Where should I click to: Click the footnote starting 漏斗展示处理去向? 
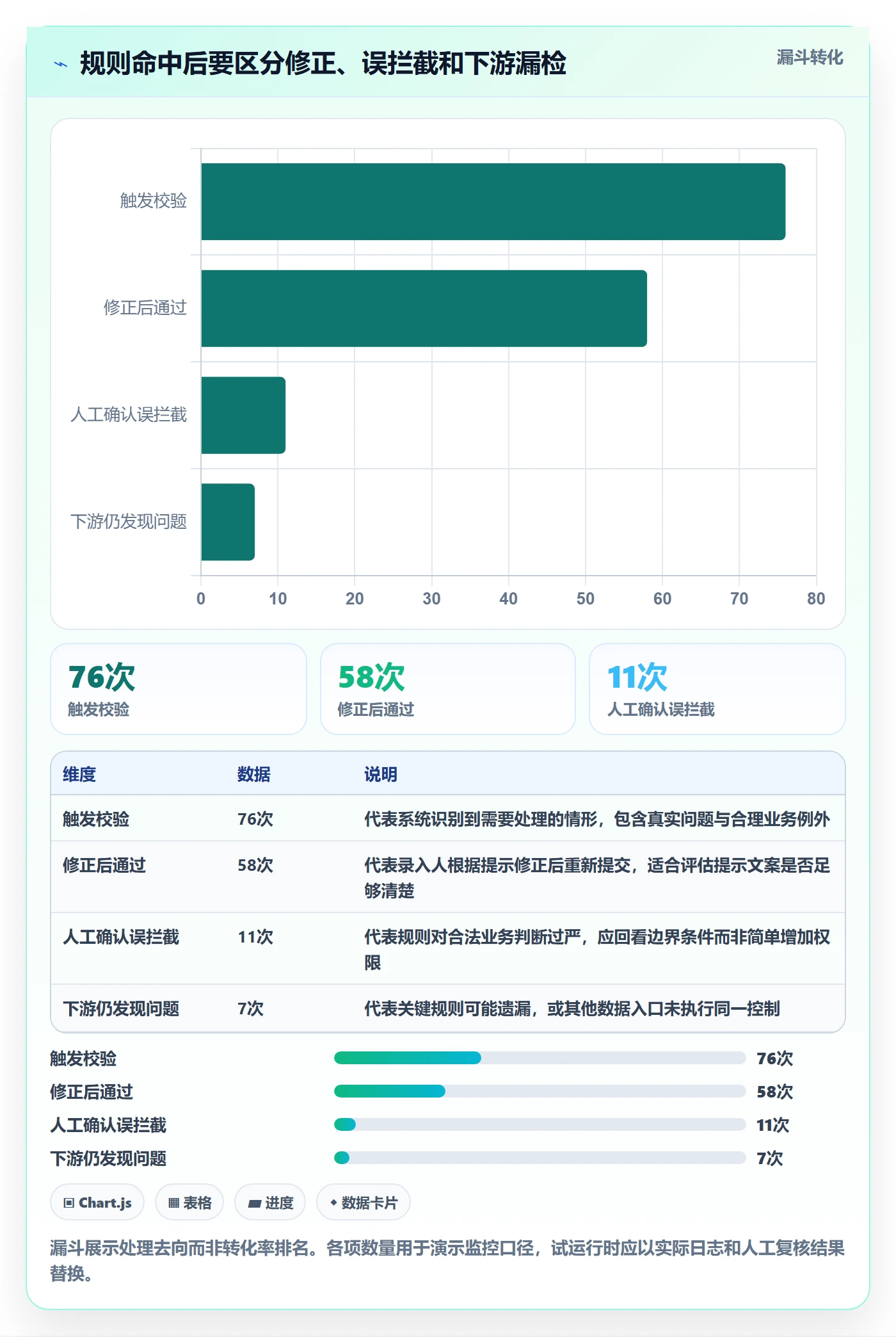click(447, 1260)
